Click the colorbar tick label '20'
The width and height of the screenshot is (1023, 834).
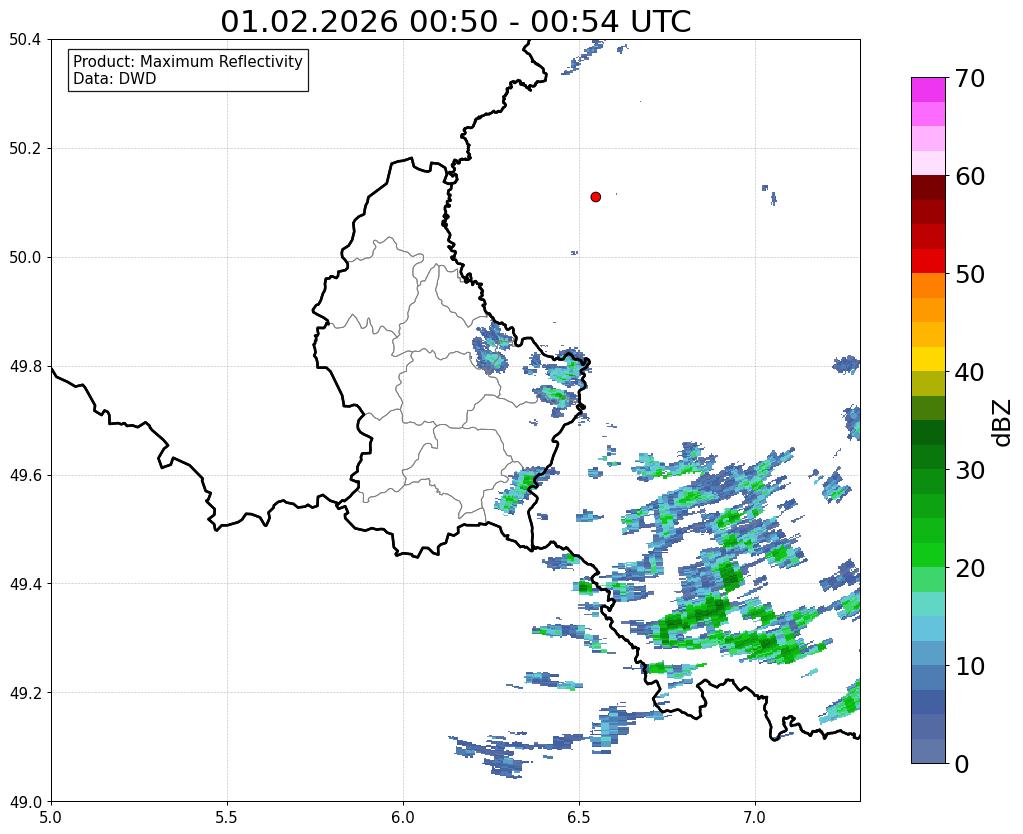969,568
